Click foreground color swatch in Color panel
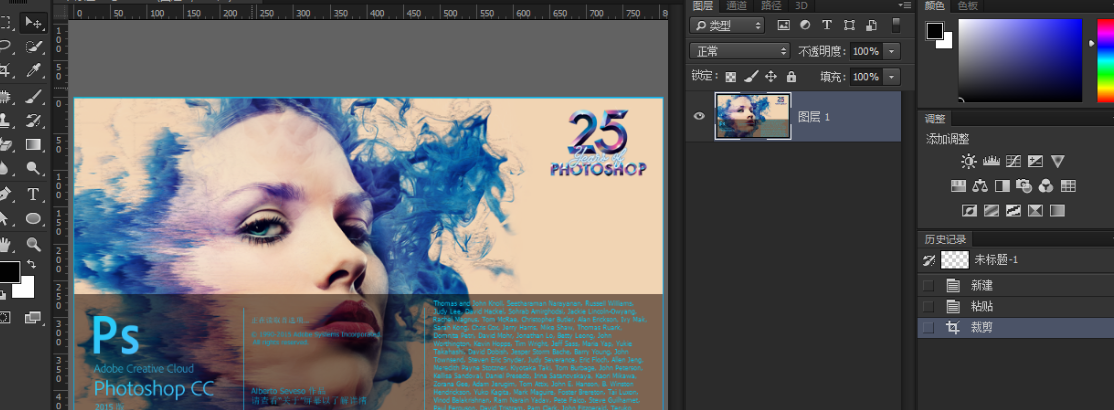 click(934, 31)
